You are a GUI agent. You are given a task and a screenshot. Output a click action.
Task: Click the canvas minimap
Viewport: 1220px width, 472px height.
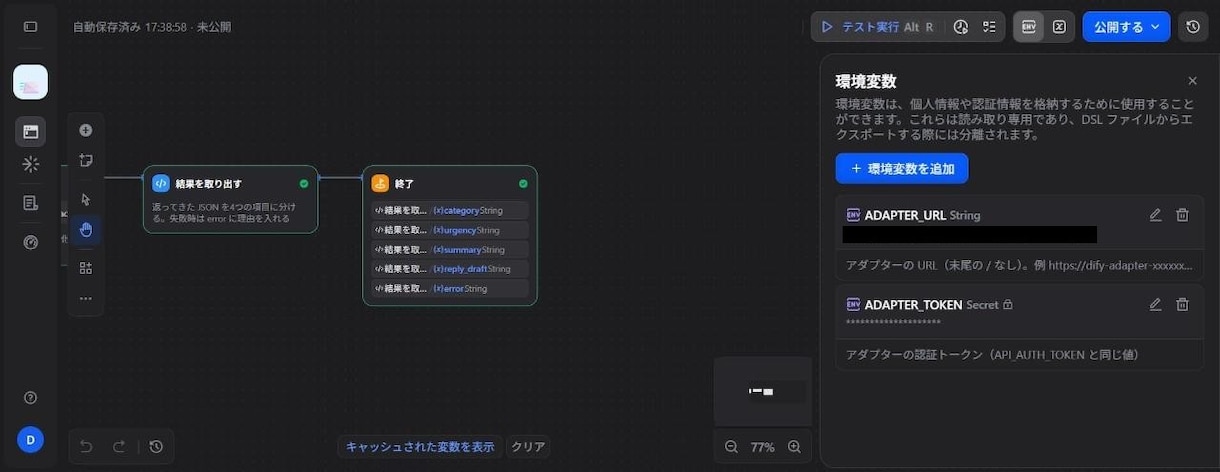pos(763,391)
